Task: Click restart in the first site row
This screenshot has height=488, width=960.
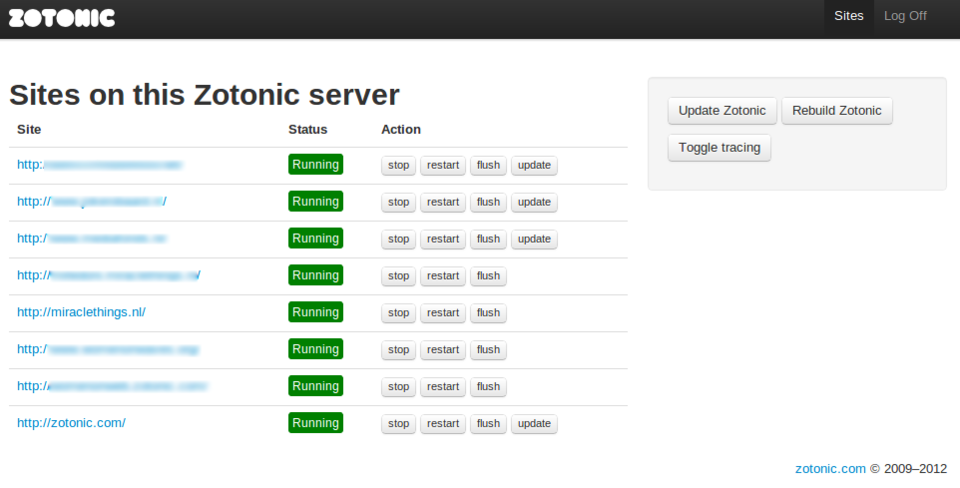Action: [443, 165]
